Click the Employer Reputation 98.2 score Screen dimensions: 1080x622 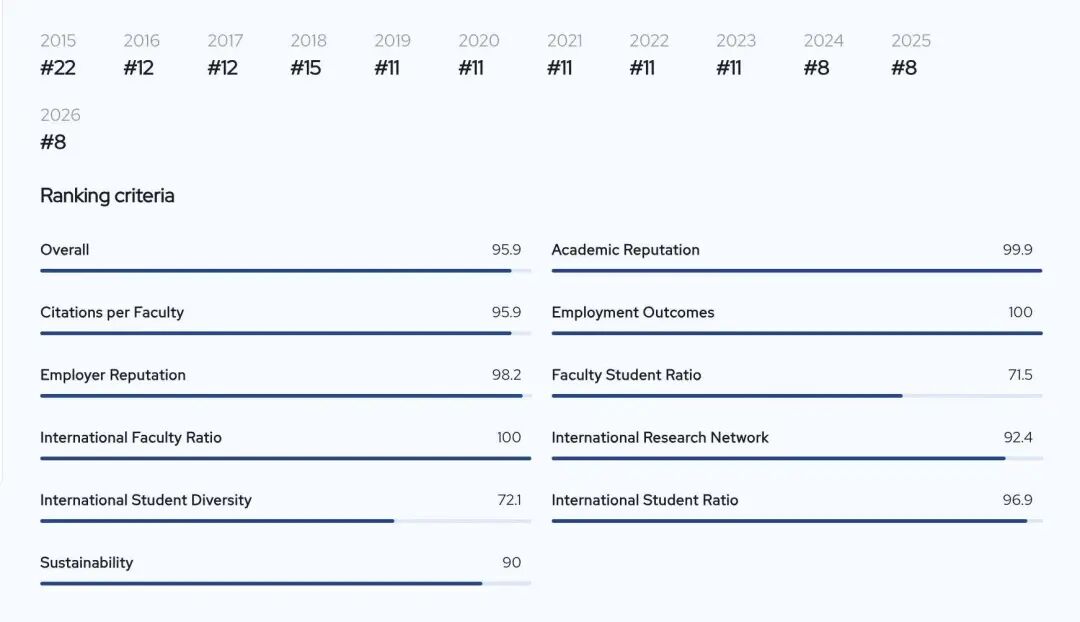[x=506, y=375]
